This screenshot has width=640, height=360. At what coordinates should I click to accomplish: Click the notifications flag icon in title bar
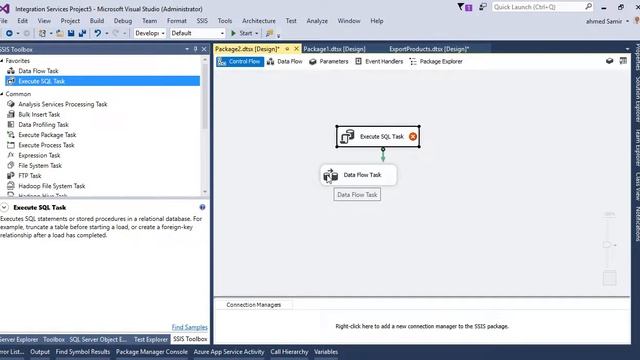[464, 7]
